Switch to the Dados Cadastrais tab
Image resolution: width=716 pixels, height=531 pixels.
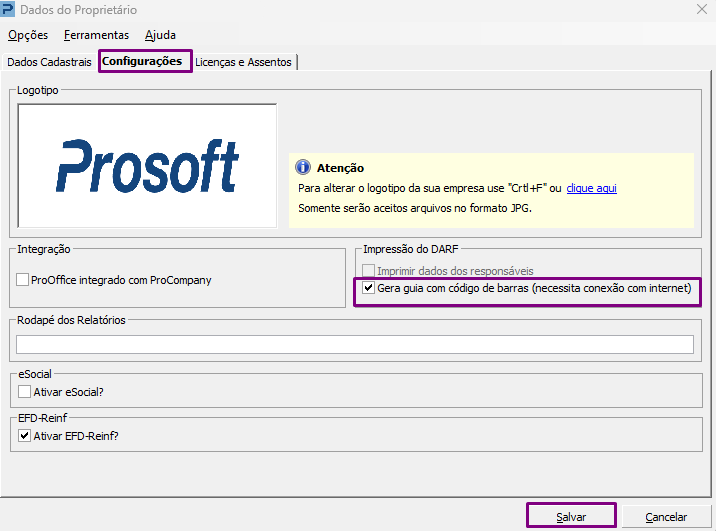49,62
